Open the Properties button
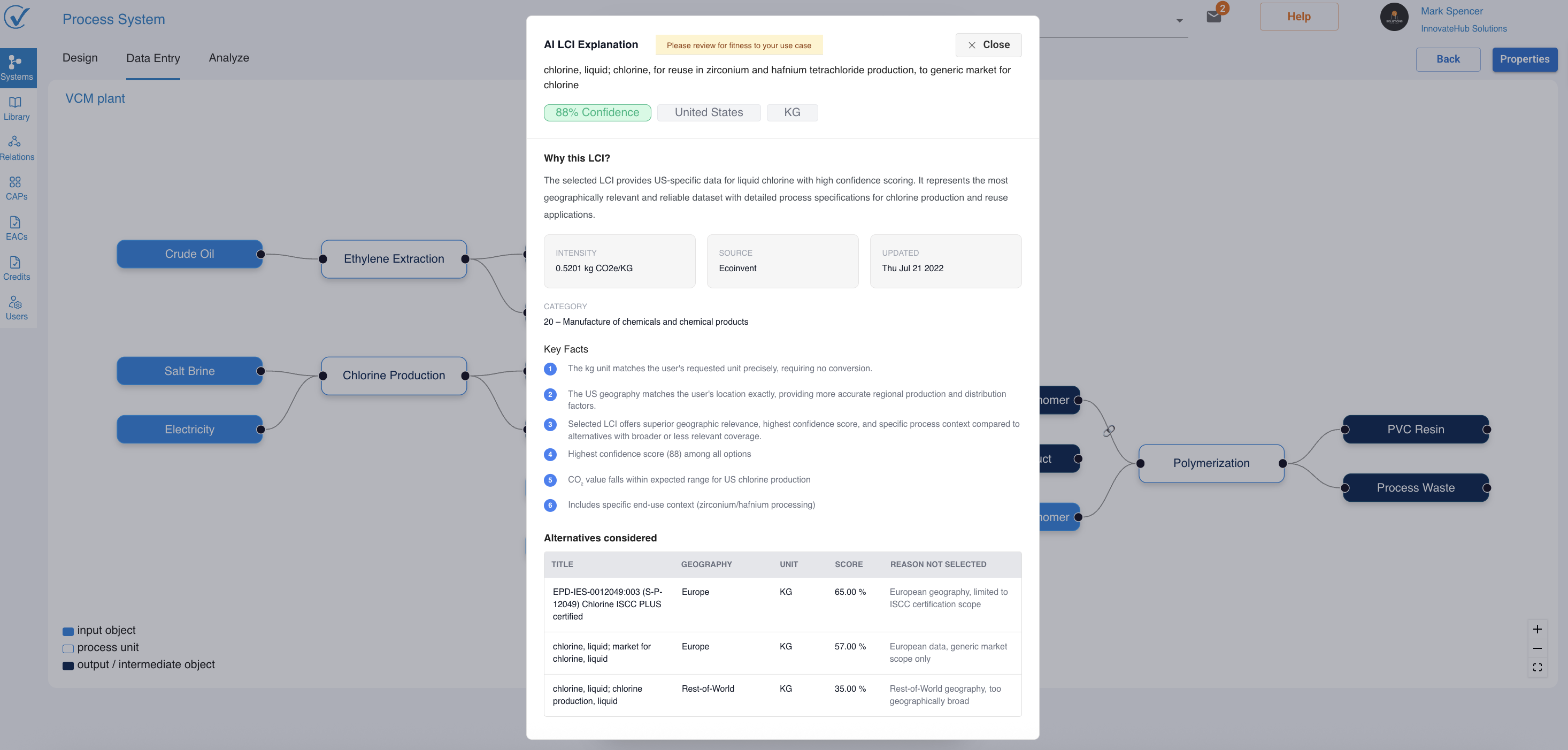Image resolution: width=1568 pixels, height=750 pixels. click(x=1524, y=59)
